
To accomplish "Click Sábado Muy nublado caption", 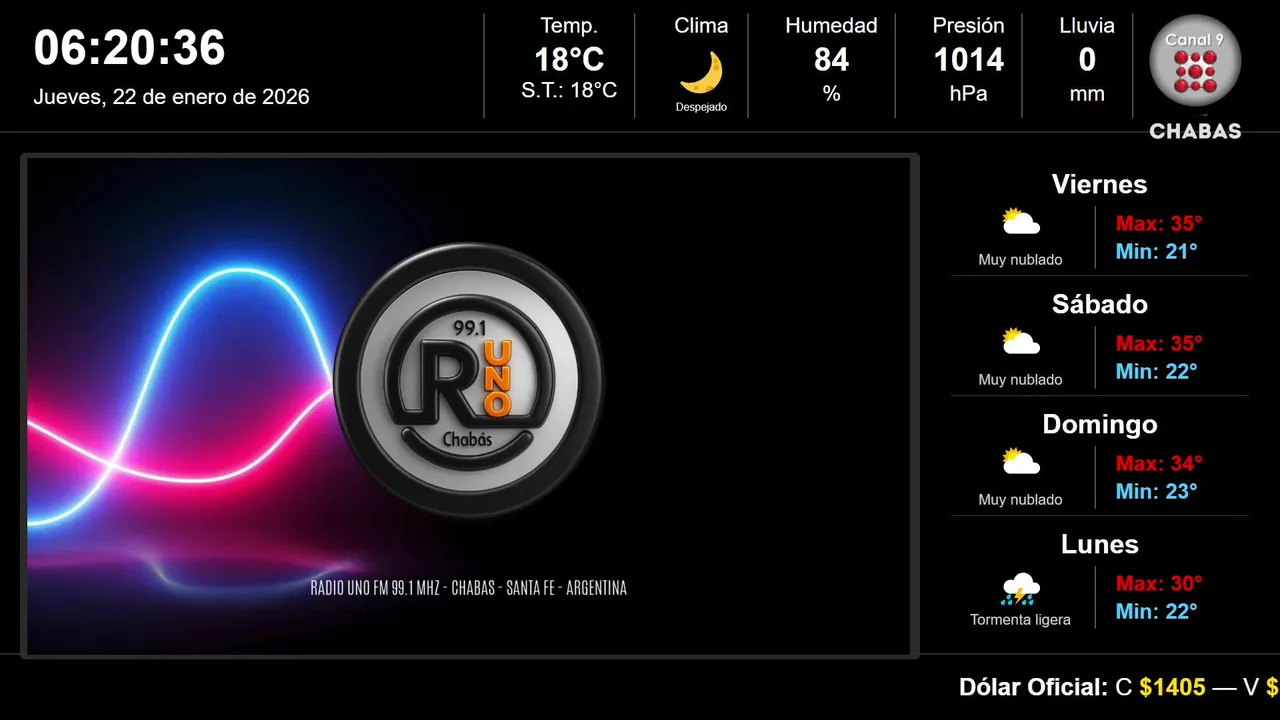I will click(1020, 380).
